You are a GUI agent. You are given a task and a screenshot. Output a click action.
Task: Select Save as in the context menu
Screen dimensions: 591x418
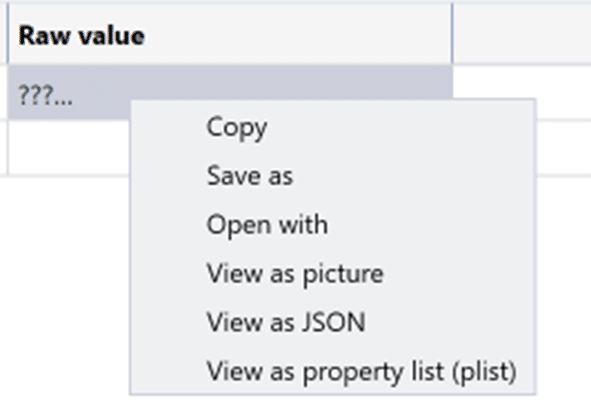tap(250, 176)
